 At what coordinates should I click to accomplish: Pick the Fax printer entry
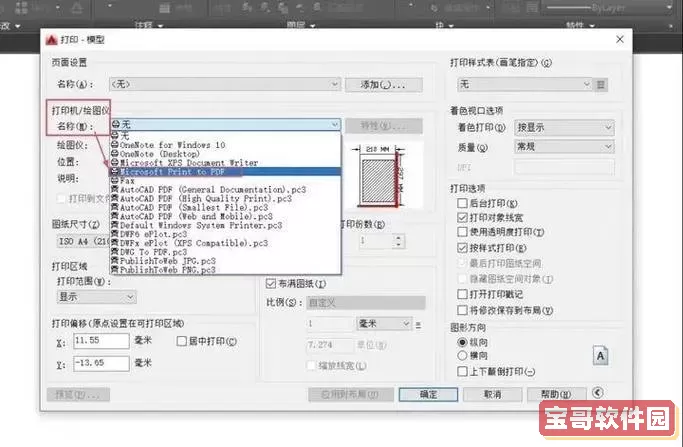click(225, 180)
